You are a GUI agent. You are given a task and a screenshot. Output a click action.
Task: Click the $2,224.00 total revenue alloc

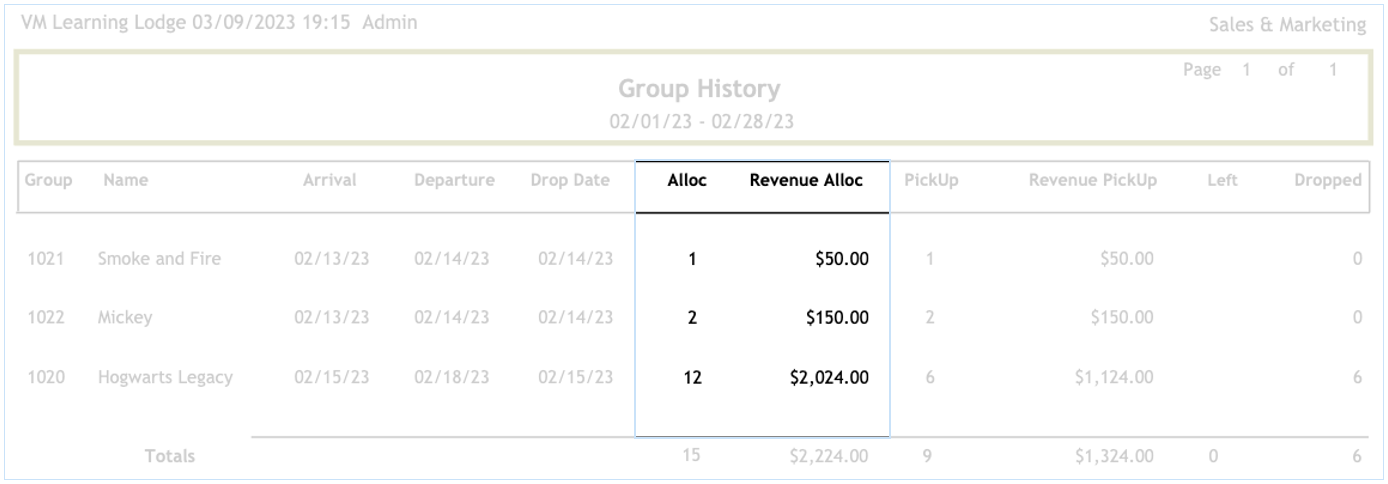pyautogui.click(x=829, y=457)
